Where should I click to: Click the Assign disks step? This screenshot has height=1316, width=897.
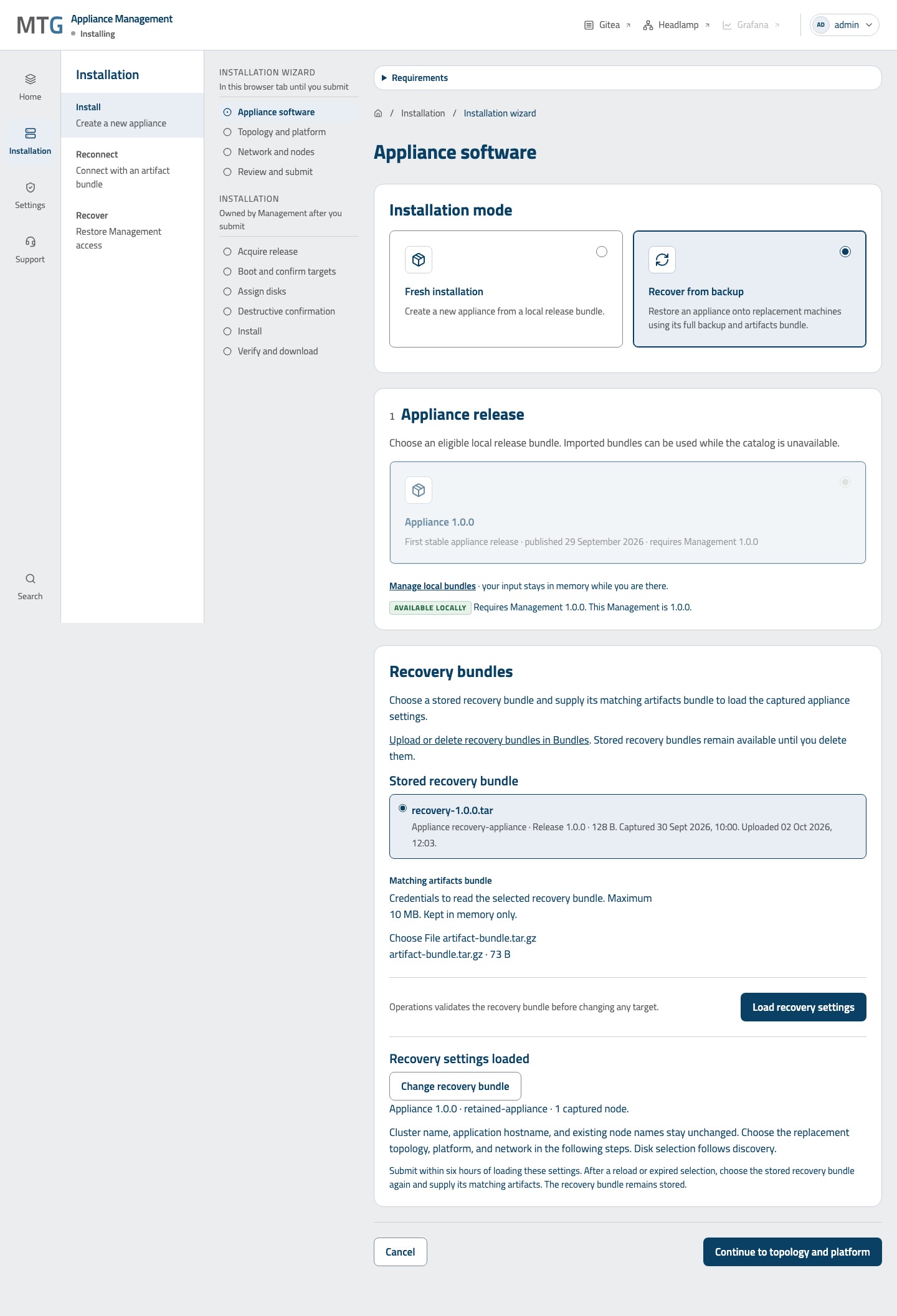pos(289,291)
